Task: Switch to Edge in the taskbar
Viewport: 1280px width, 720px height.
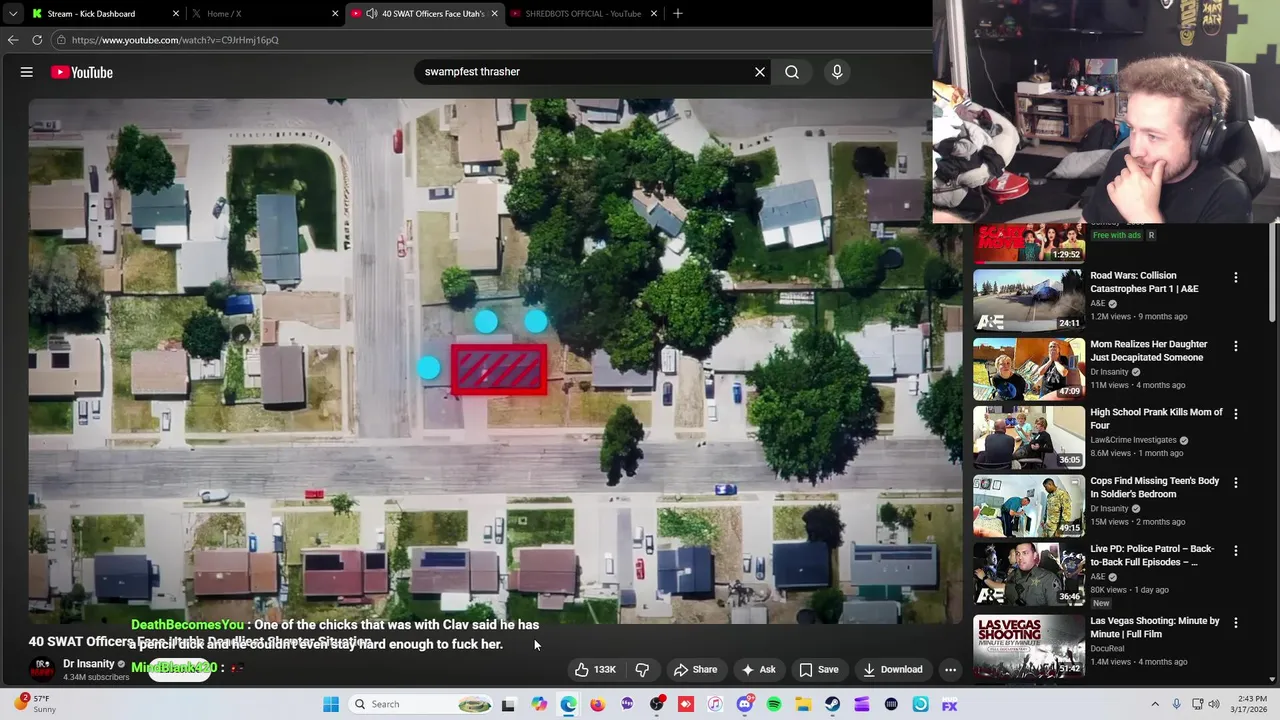Action: [x=569, y=704]
